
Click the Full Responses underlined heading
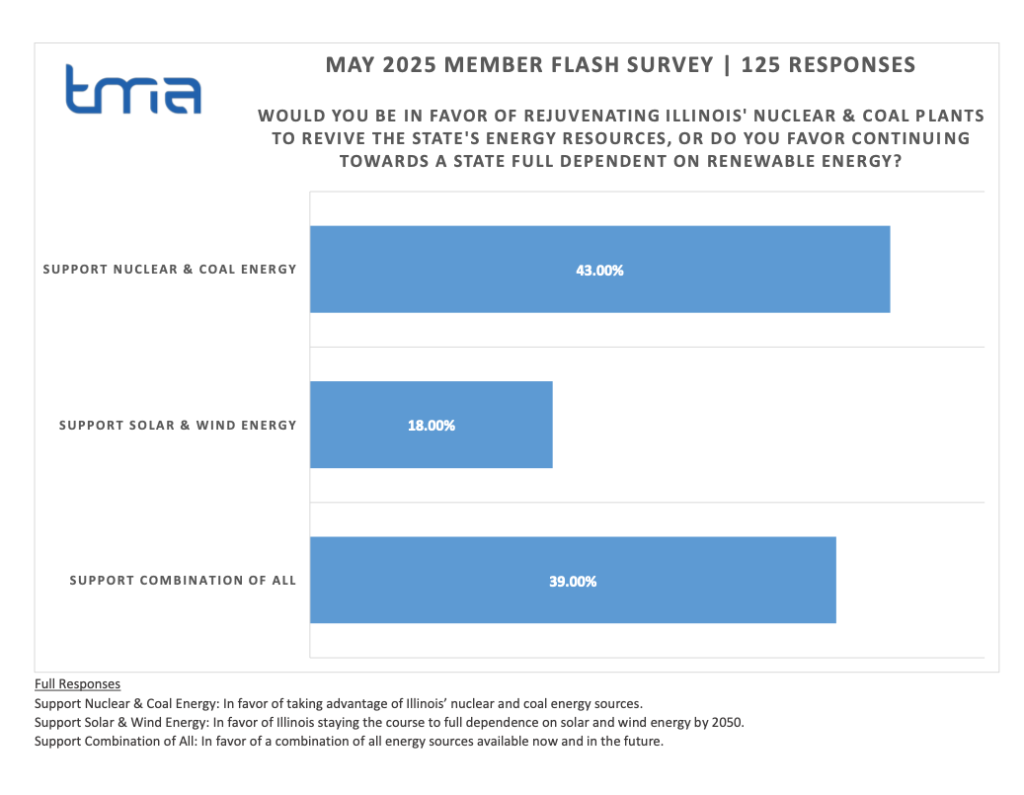[x=77, y=684]
